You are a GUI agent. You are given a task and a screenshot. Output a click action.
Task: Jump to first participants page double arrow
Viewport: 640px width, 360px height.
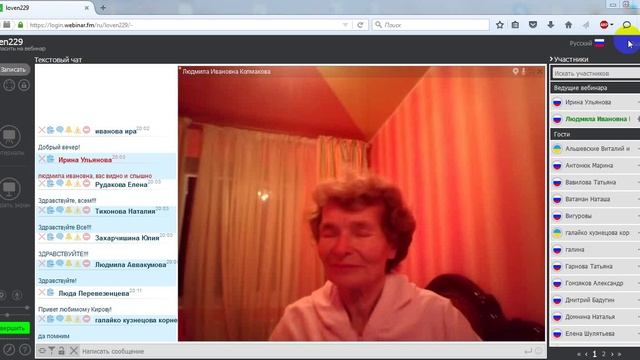[x=579, y=354]
